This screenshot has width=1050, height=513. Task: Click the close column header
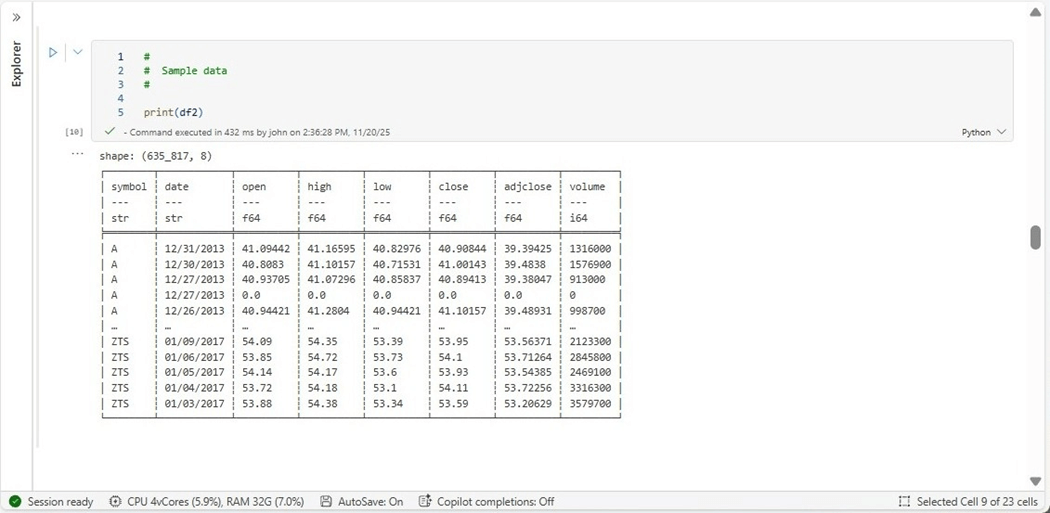[453, 187]
